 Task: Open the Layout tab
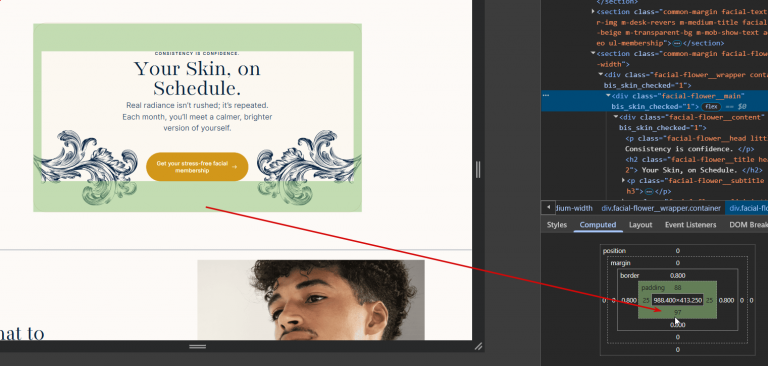pos(640,225)
